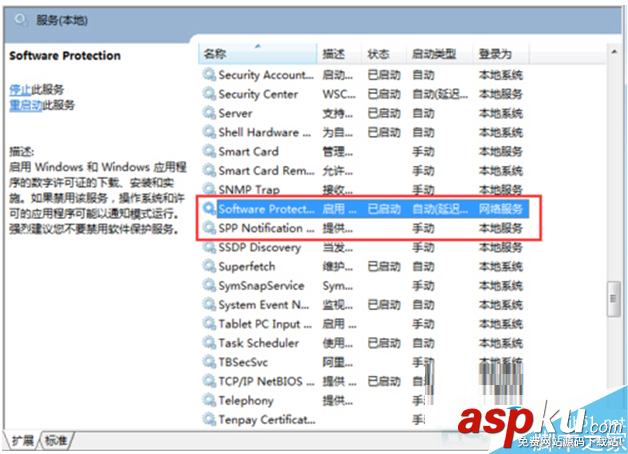Select the Security Center service name
628x454 pixels.
pyautogui.click(x=258, y=94)
